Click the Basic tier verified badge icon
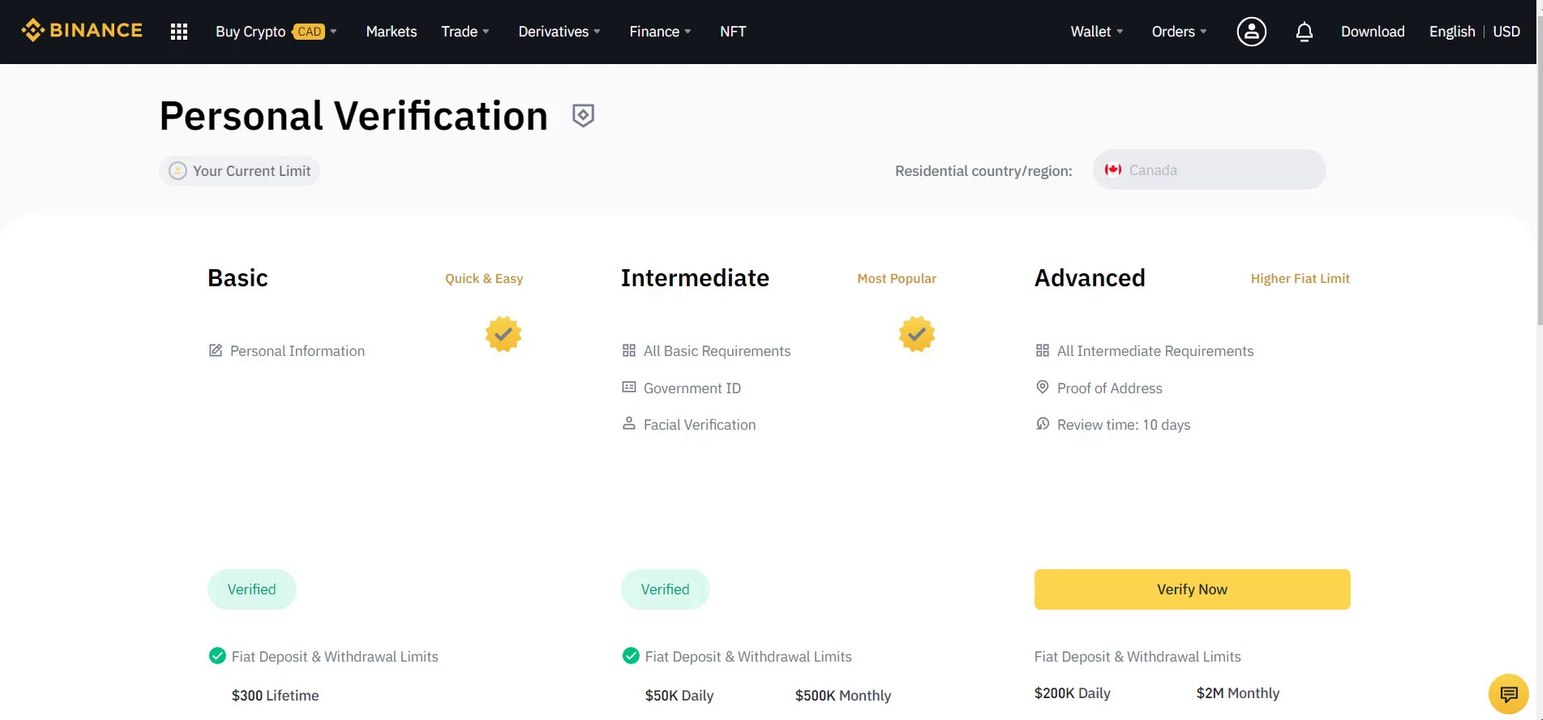1543x720 pixels. [x=504, y=334]
